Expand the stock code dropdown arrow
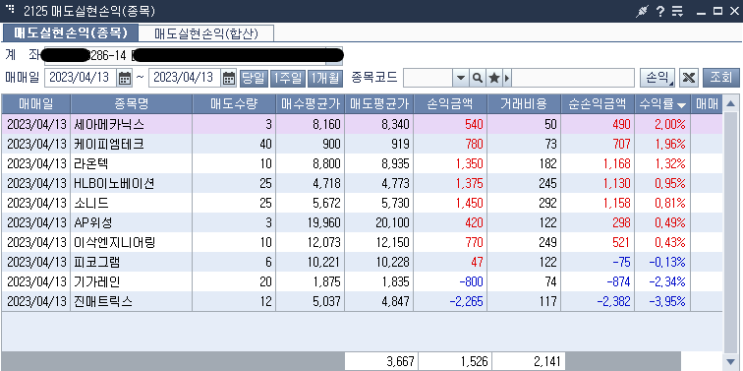 click(460, 78)
